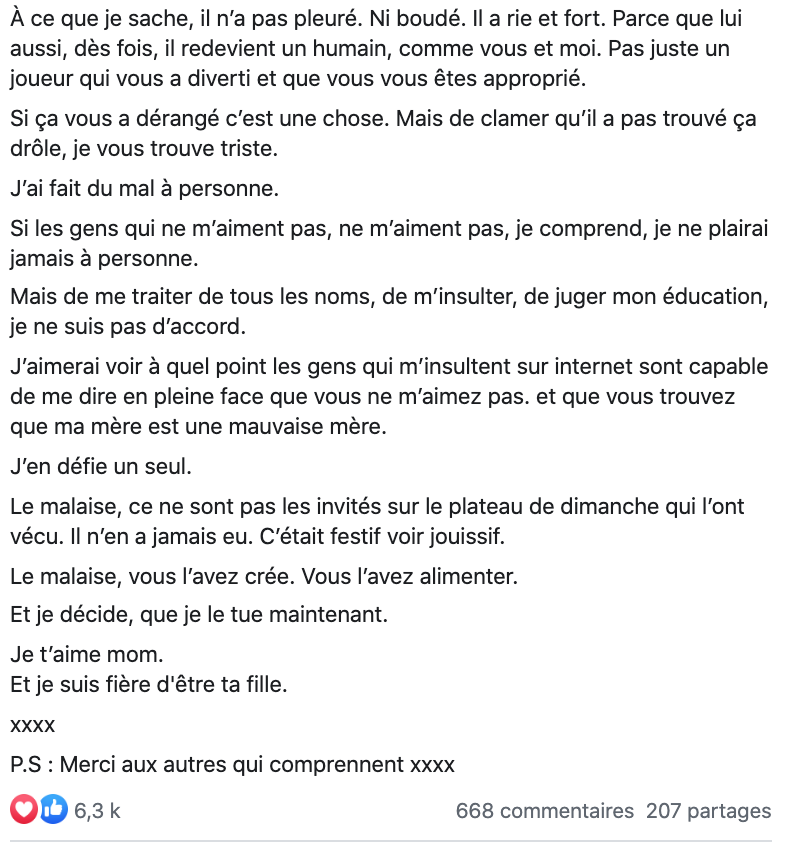790x842 pixels.
Task: Click the paragraph starting "J'aimerai voir à quel point"
Action: click(x=389, y=396)
